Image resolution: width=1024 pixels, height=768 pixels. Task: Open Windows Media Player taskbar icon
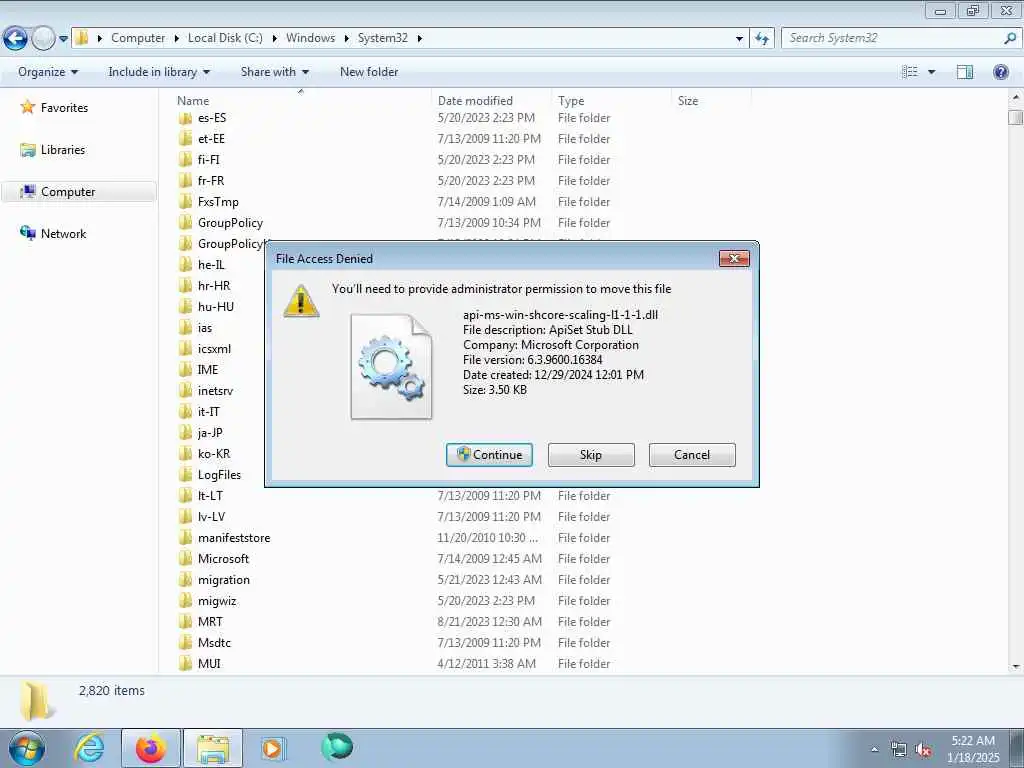point(273,748)
